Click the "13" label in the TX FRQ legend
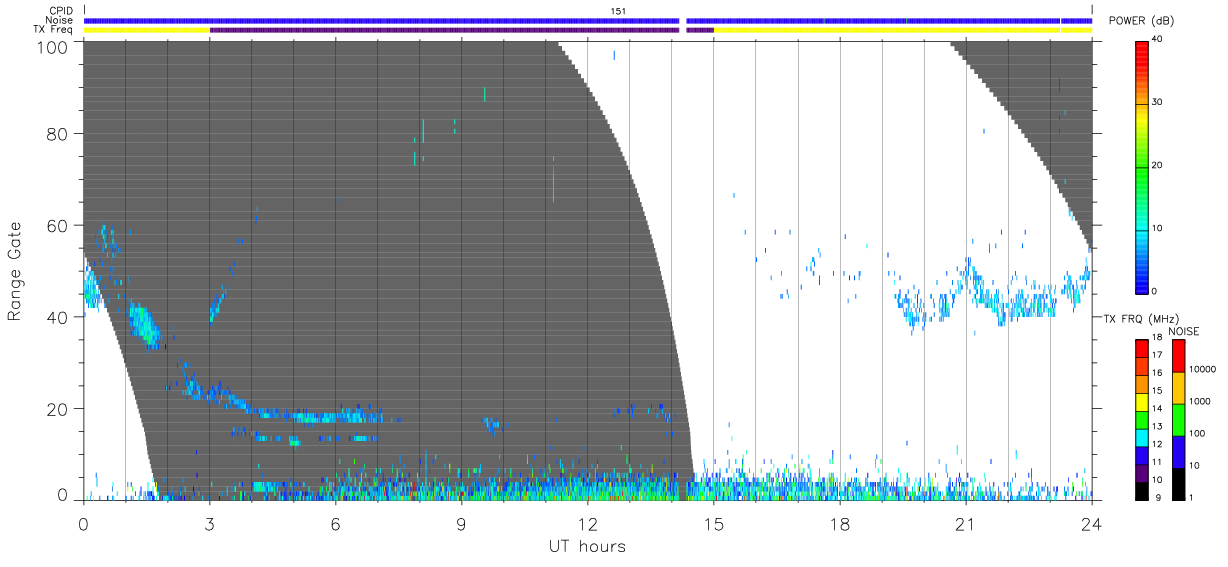Screen dimensions: 1228x567 1158,427
